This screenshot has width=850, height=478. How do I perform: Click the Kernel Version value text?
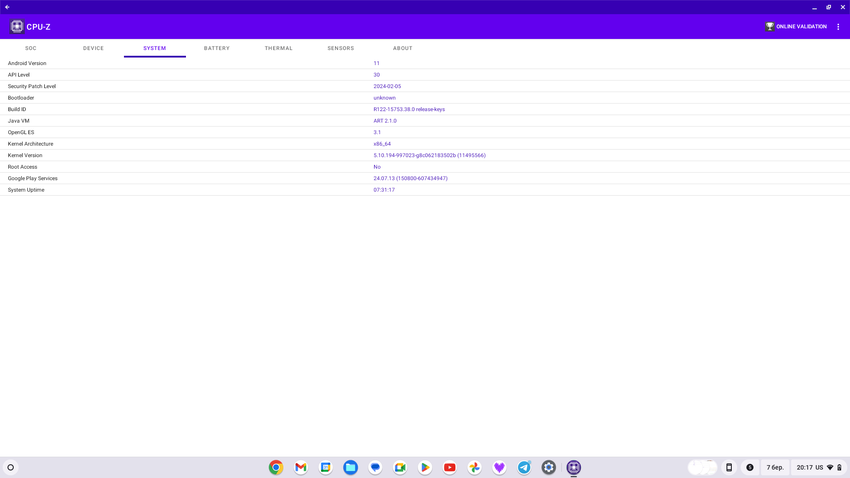point(429,155)
